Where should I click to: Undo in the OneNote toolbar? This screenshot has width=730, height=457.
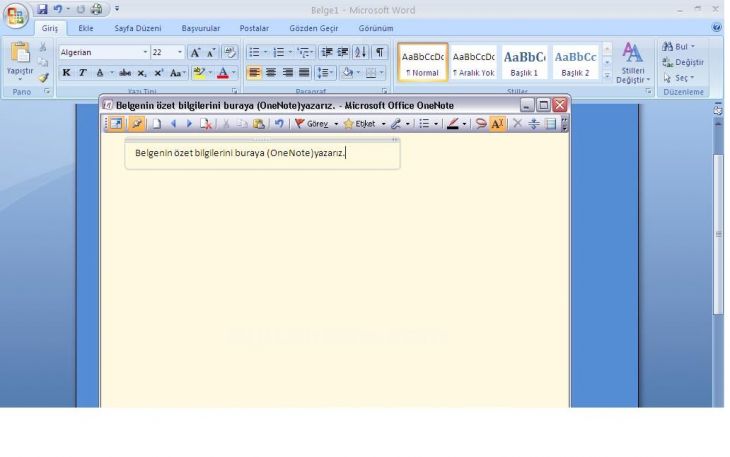coord(279,124)
